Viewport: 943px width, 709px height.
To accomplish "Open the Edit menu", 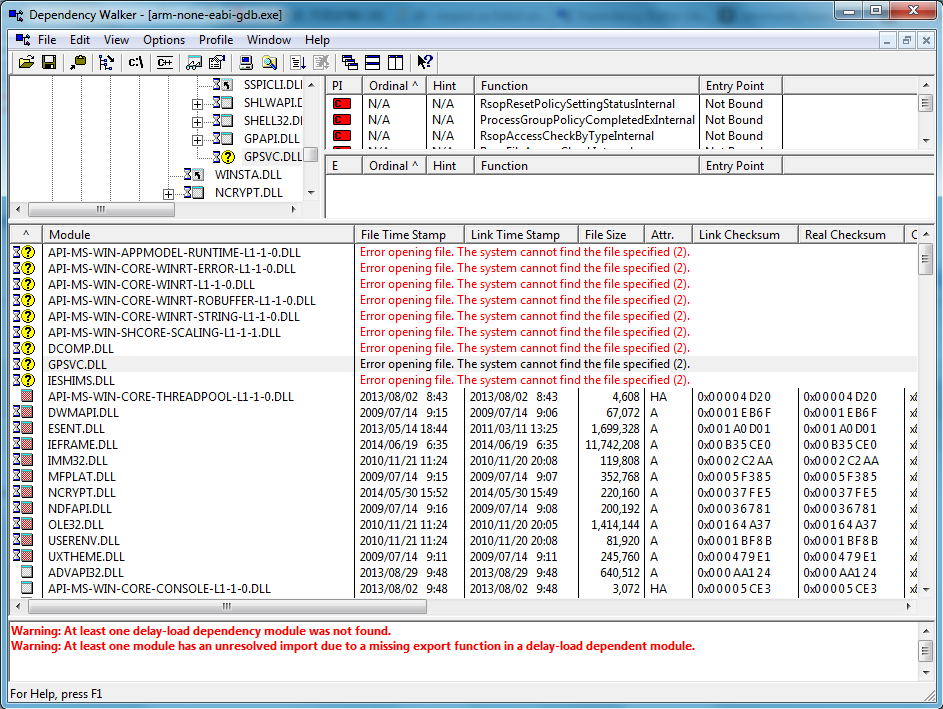I will [80, 40].
